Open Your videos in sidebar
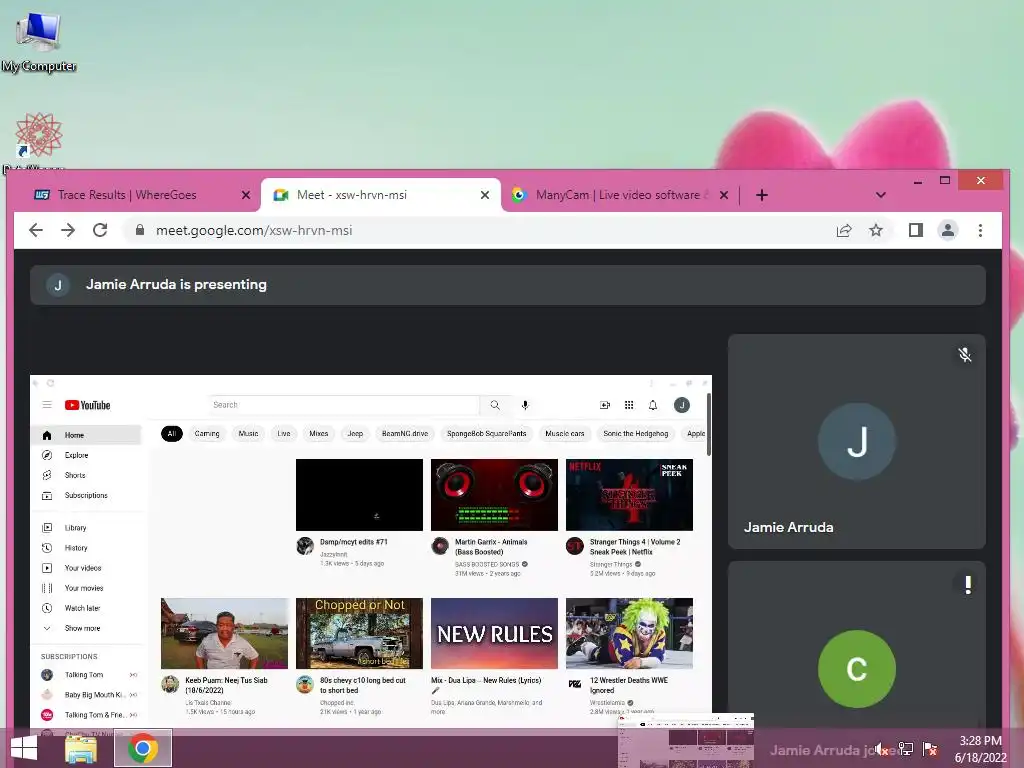The width and height of the screenshot is (1024, 768). click(86, 568)
